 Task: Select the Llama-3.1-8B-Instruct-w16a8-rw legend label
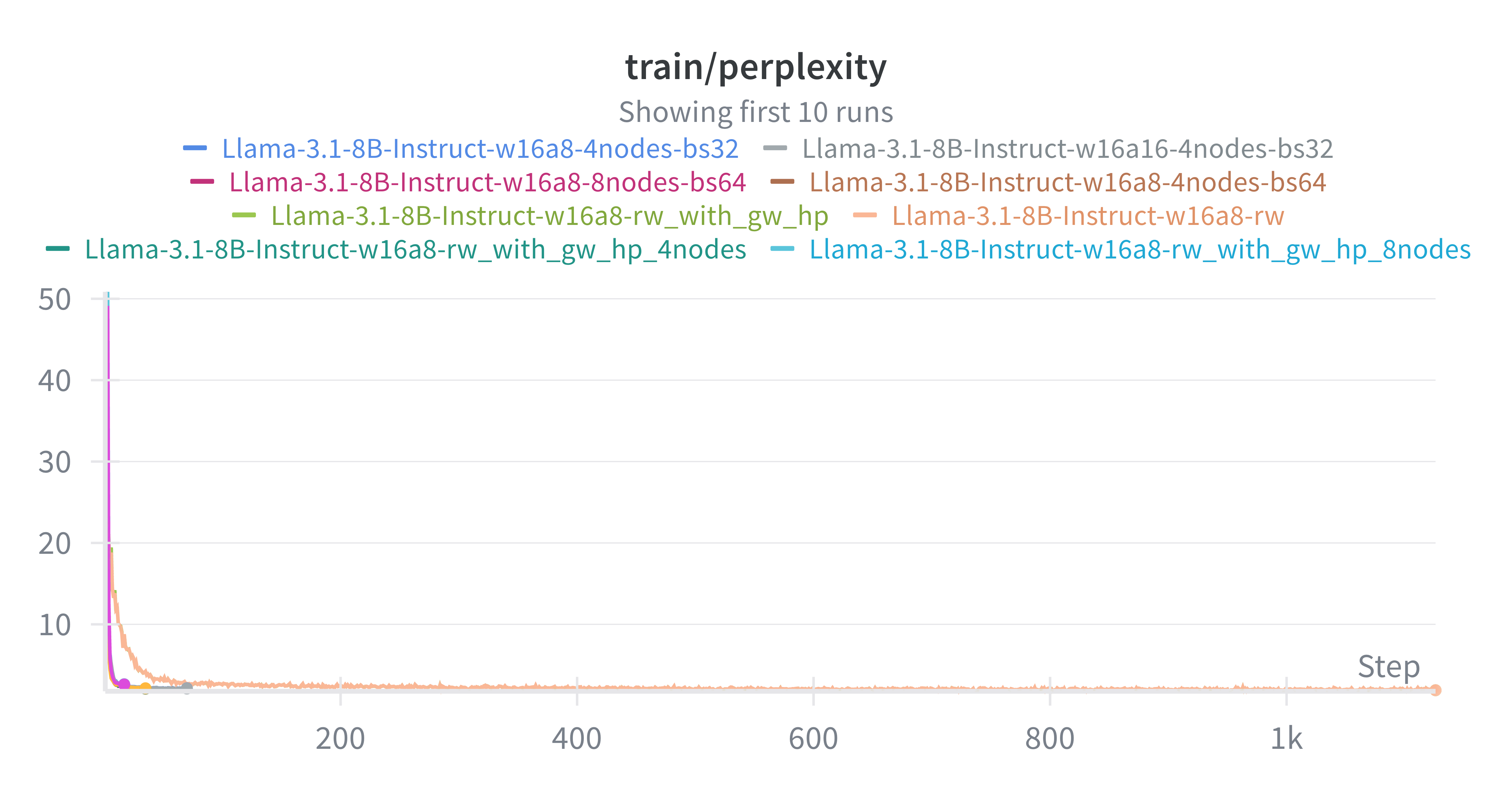click(1088, 215)
